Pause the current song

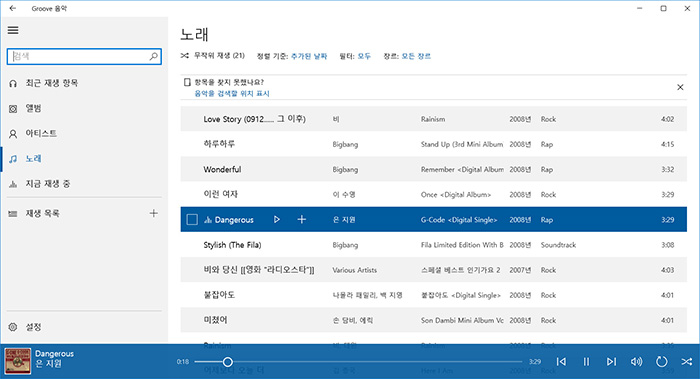(586, 362)
